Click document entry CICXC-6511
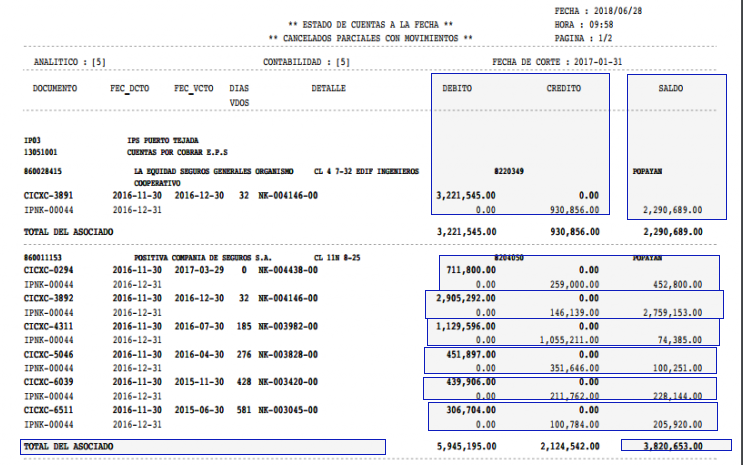743x465 pixels. (50, 410)
